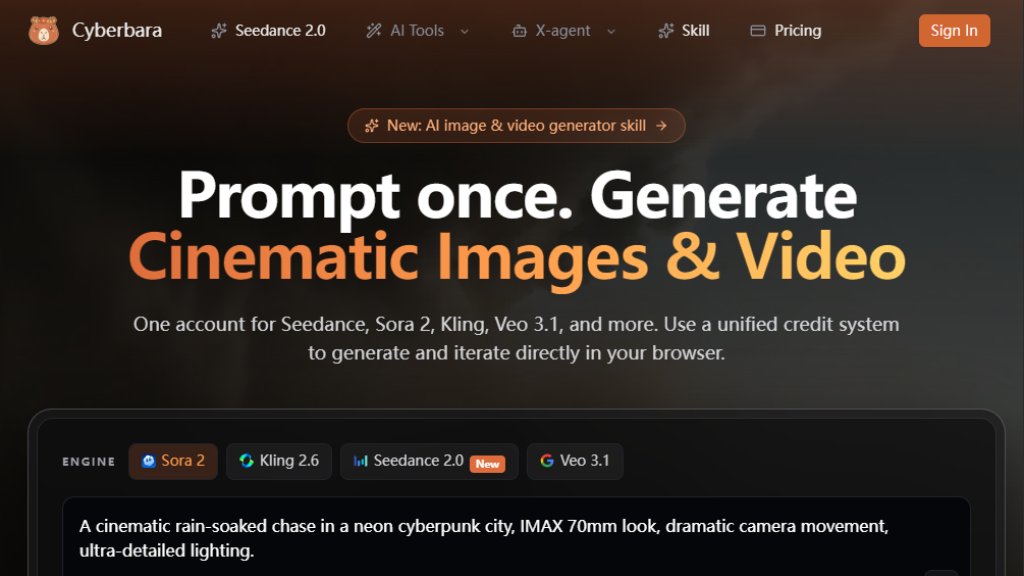This screenshot has width=1024, height=576.
Task: Click the Seedance bars logo in engine row
Action: [x=360, y=461]
